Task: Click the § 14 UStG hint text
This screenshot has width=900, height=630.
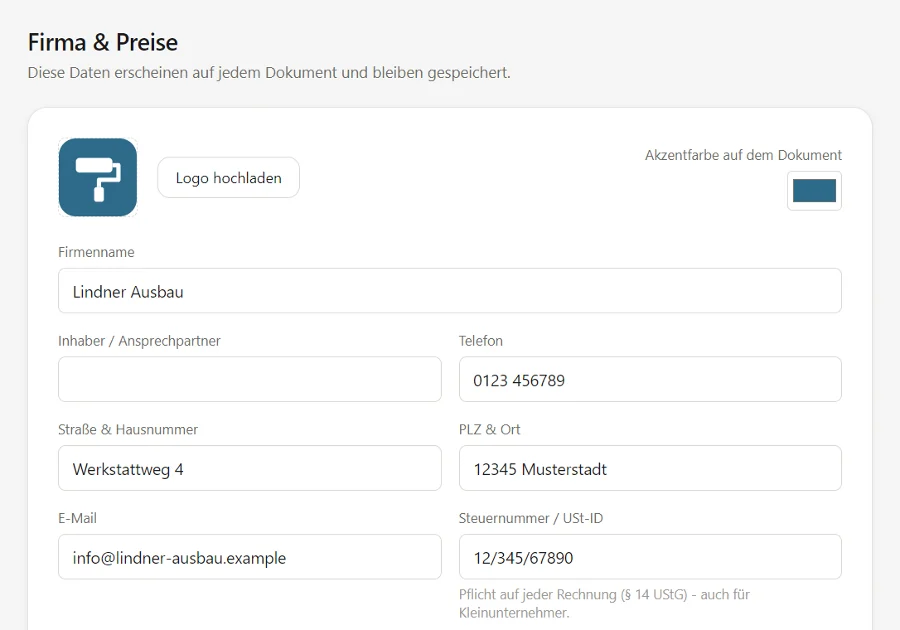Action: point(654,594)
